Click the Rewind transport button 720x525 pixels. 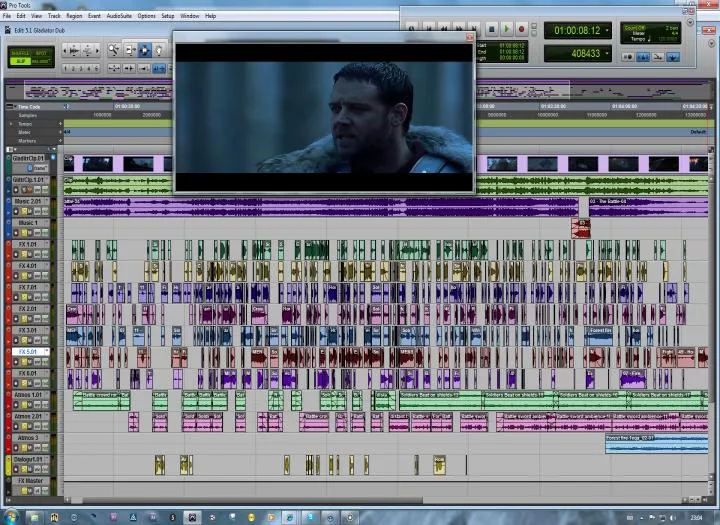click(444, 29)
